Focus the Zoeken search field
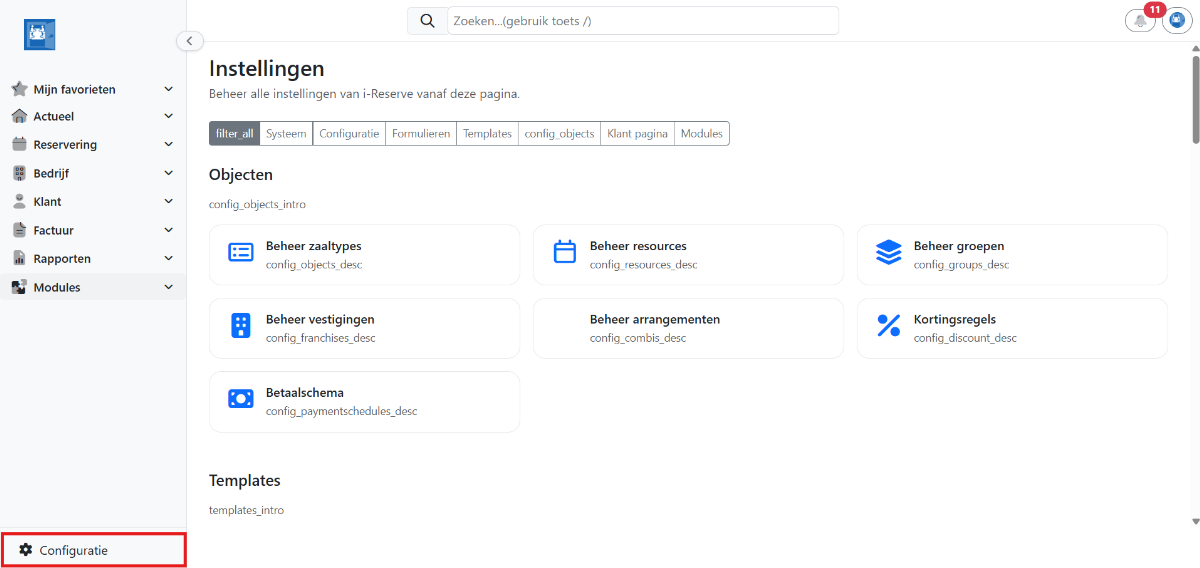 coord(642,21)
